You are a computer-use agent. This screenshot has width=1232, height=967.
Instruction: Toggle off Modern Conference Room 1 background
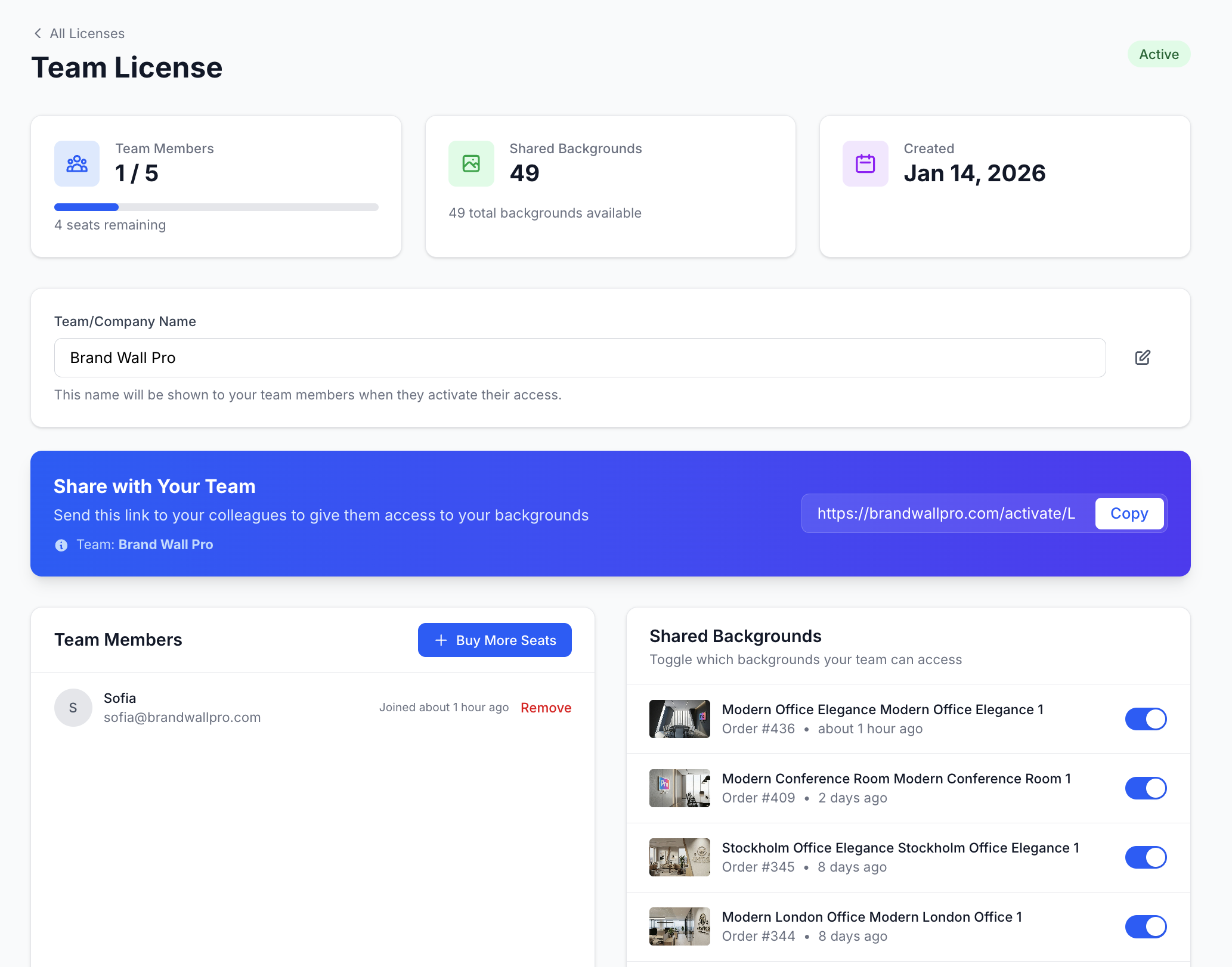(1146, 788)
